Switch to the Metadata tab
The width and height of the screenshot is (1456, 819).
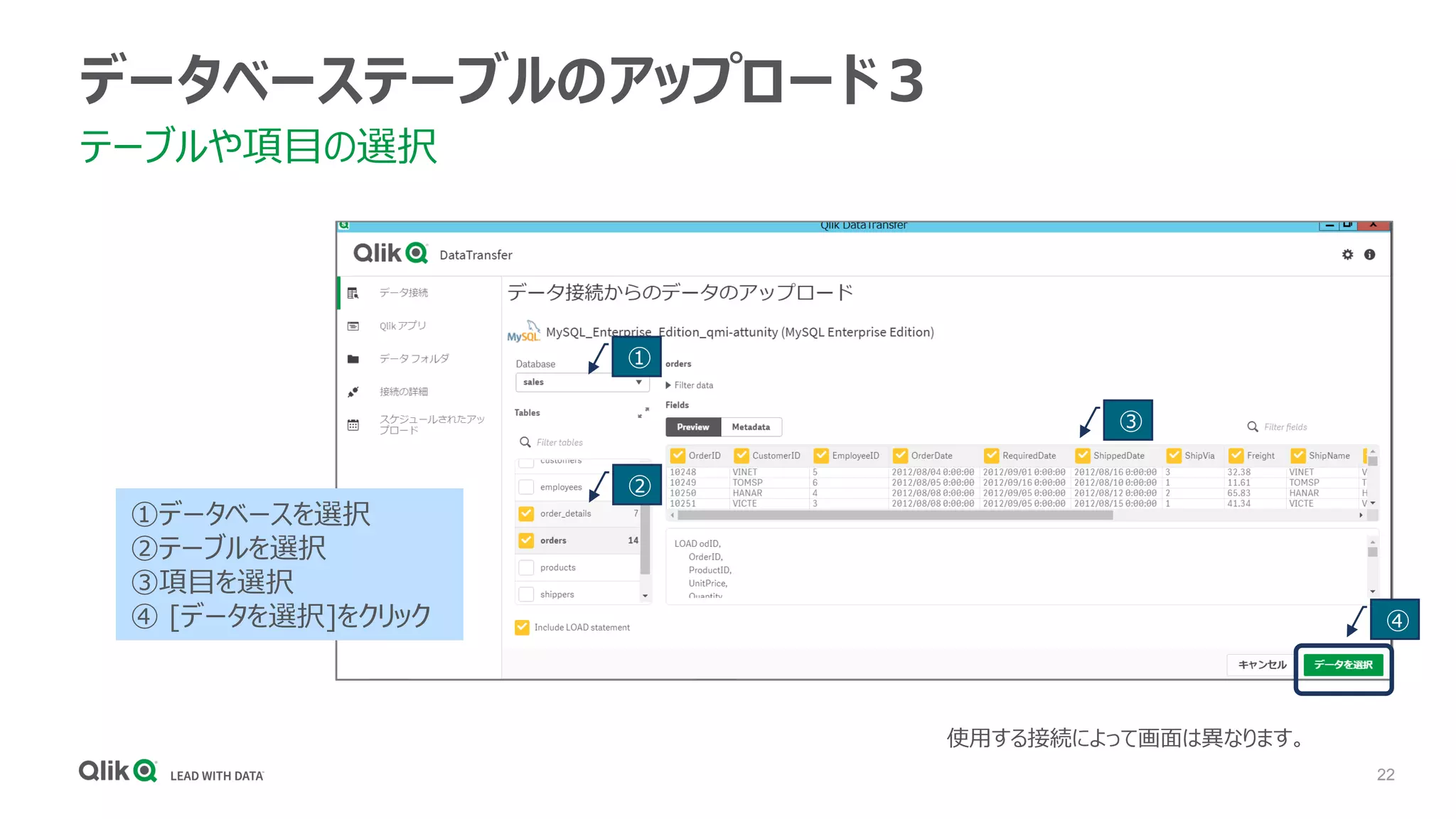coord(751,427)
